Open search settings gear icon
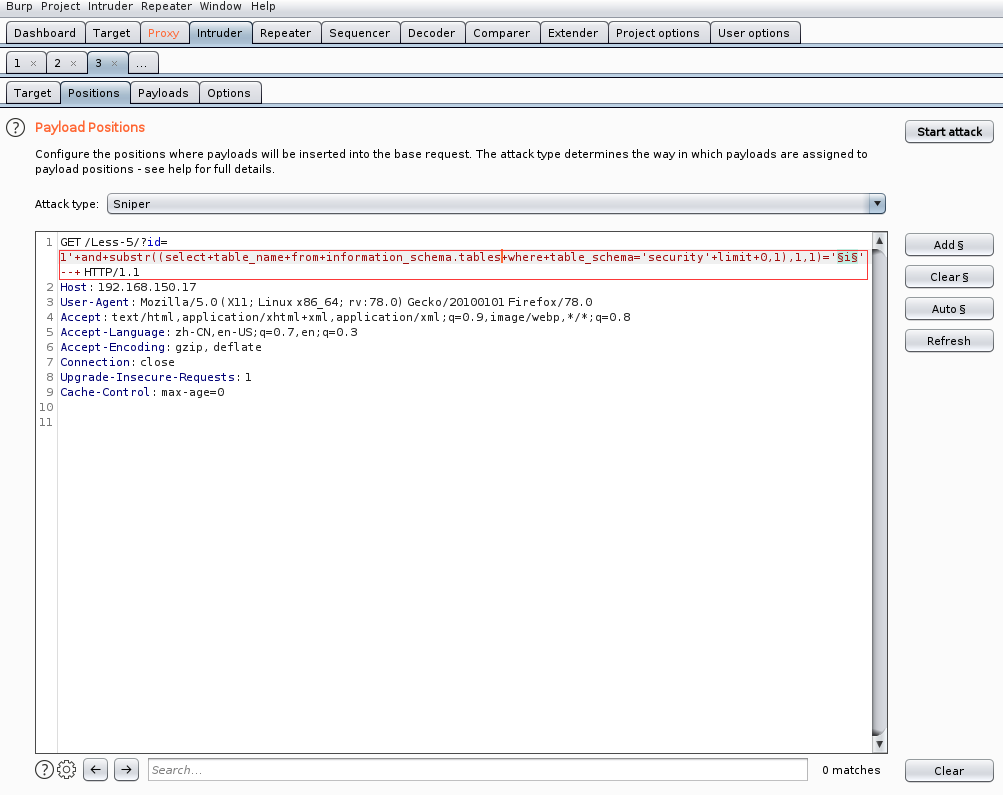 pyautogui.click(x=67, y=769)
